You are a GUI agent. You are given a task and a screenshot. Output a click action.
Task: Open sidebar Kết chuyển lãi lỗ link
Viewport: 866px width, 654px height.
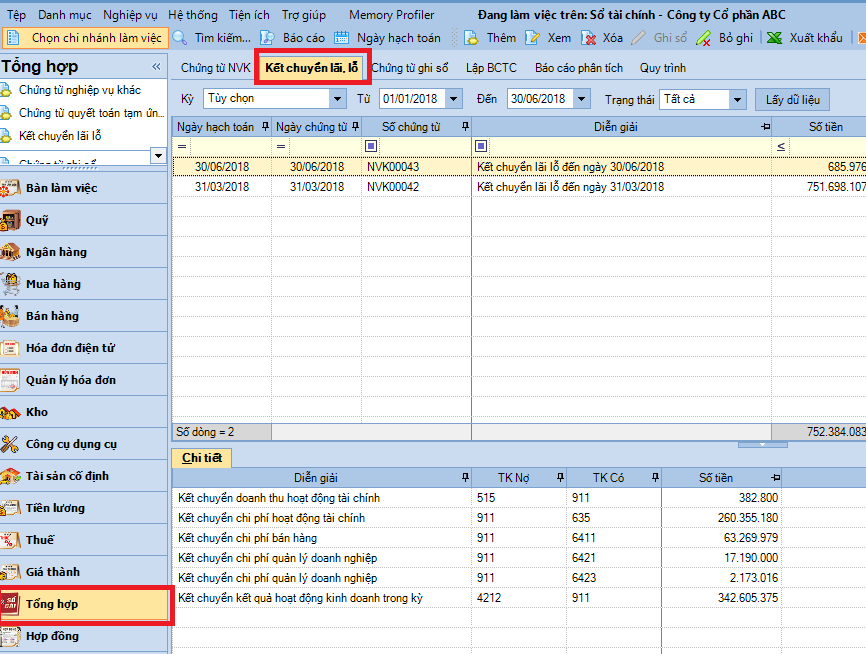pos(60,136)
